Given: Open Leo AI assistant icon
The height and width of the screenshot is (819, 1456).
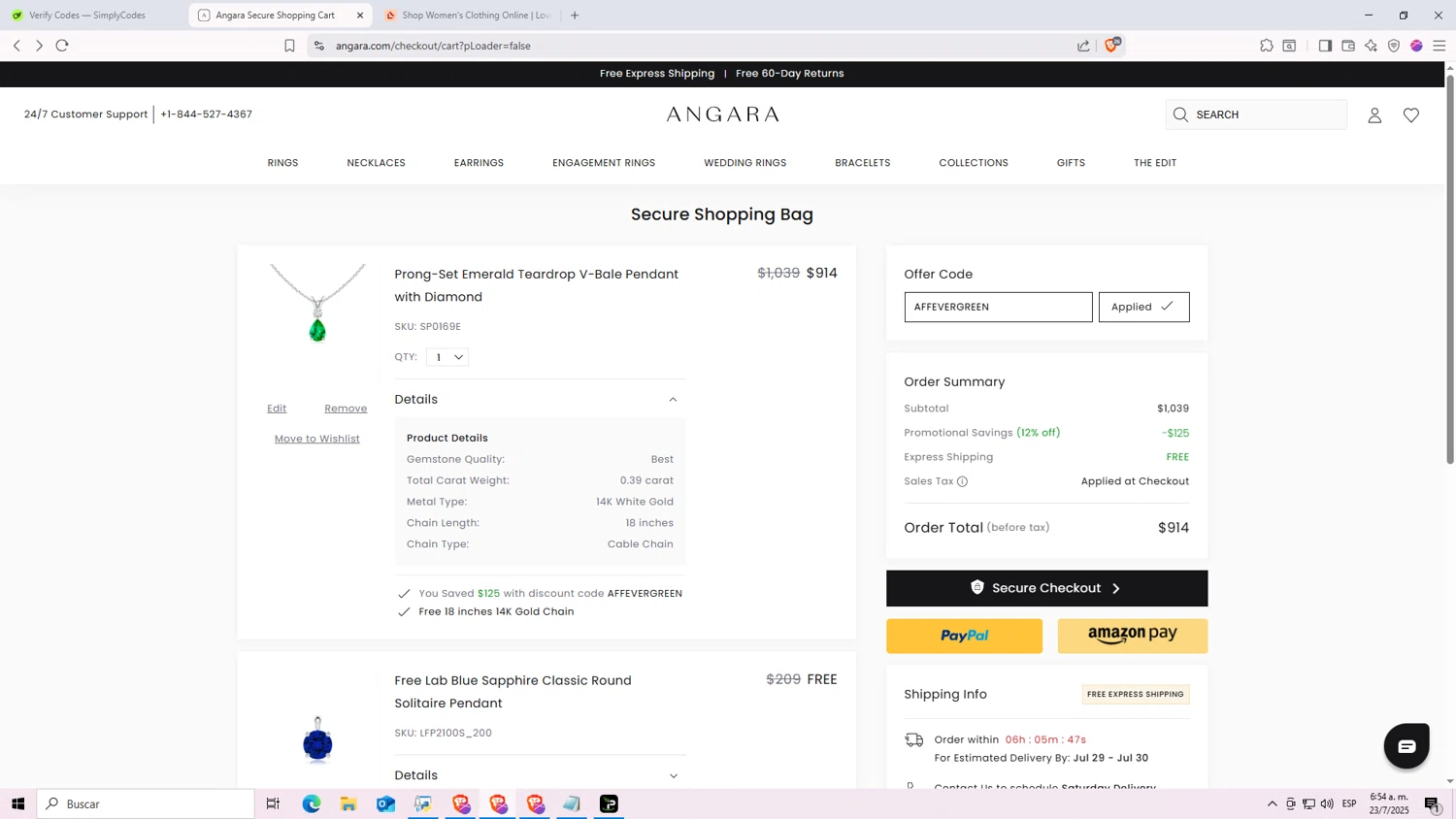Looking at the screenshot, I should tap(1371, 46).
